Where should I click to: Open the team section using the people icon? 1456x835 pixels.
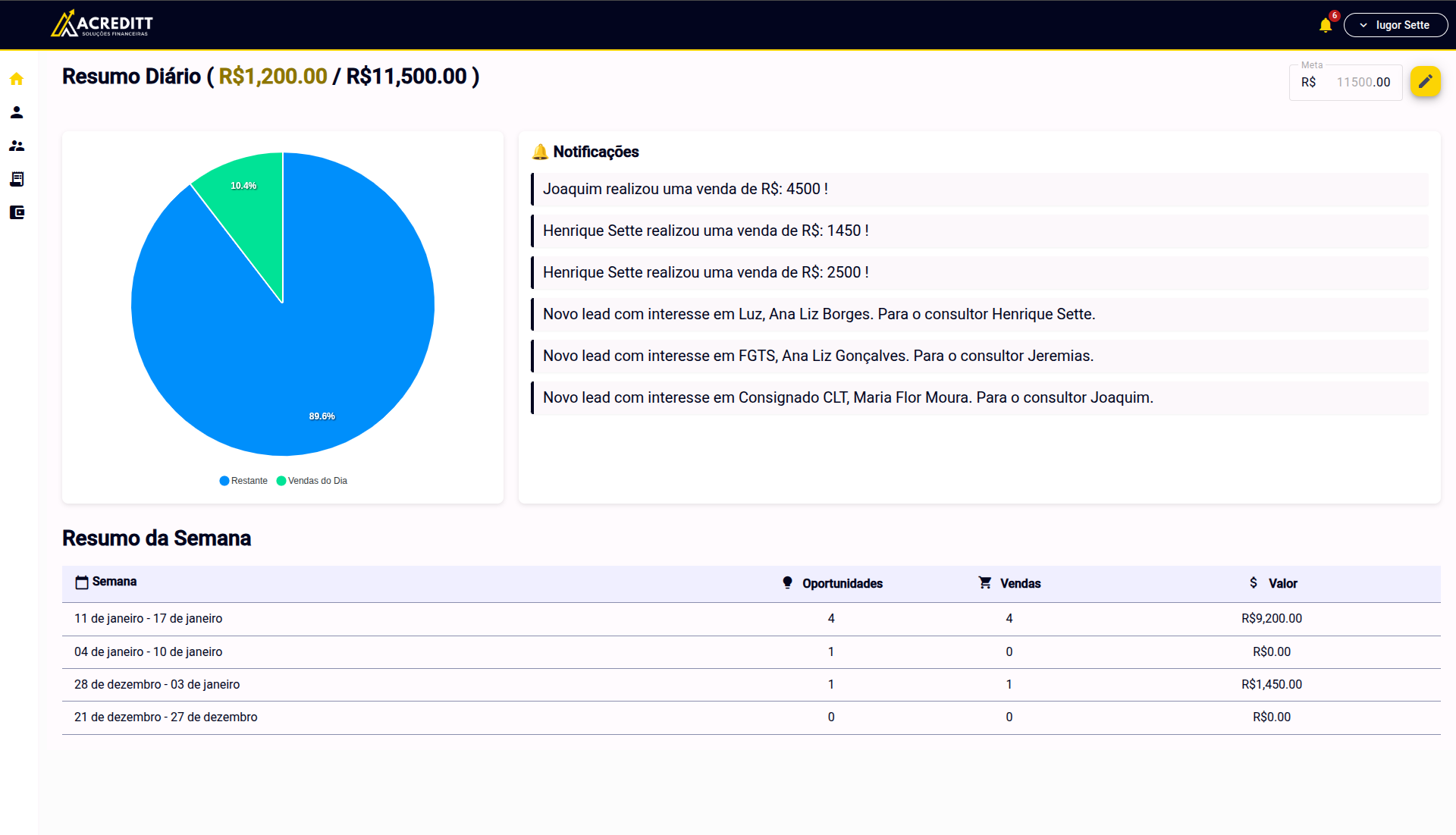tap(17, 146)
